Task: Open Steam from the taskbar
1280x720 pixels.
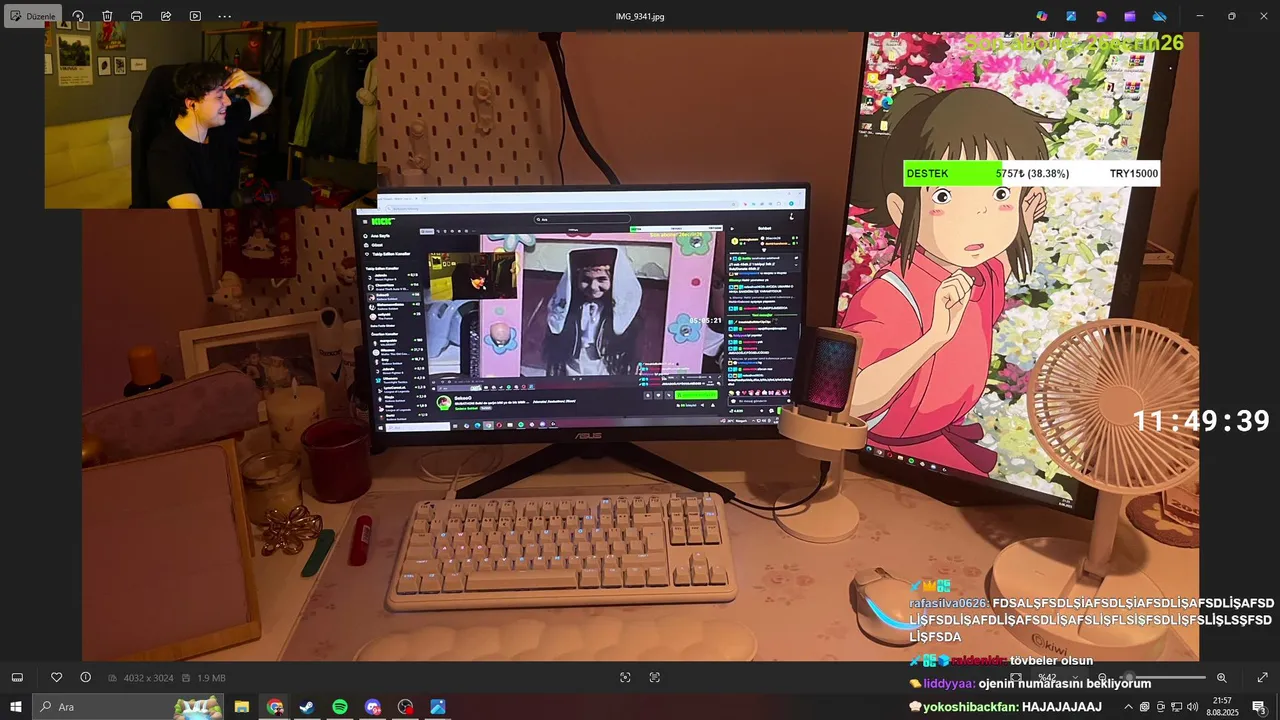Action: (307, 707)
